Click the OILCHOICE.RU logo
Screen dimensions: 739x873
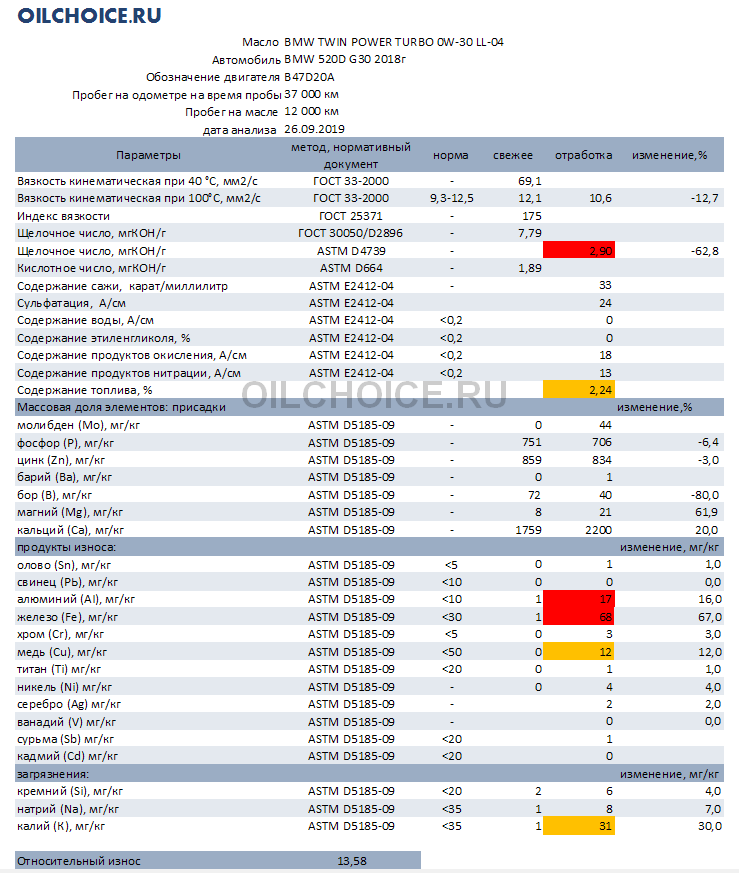click(89, 15)
